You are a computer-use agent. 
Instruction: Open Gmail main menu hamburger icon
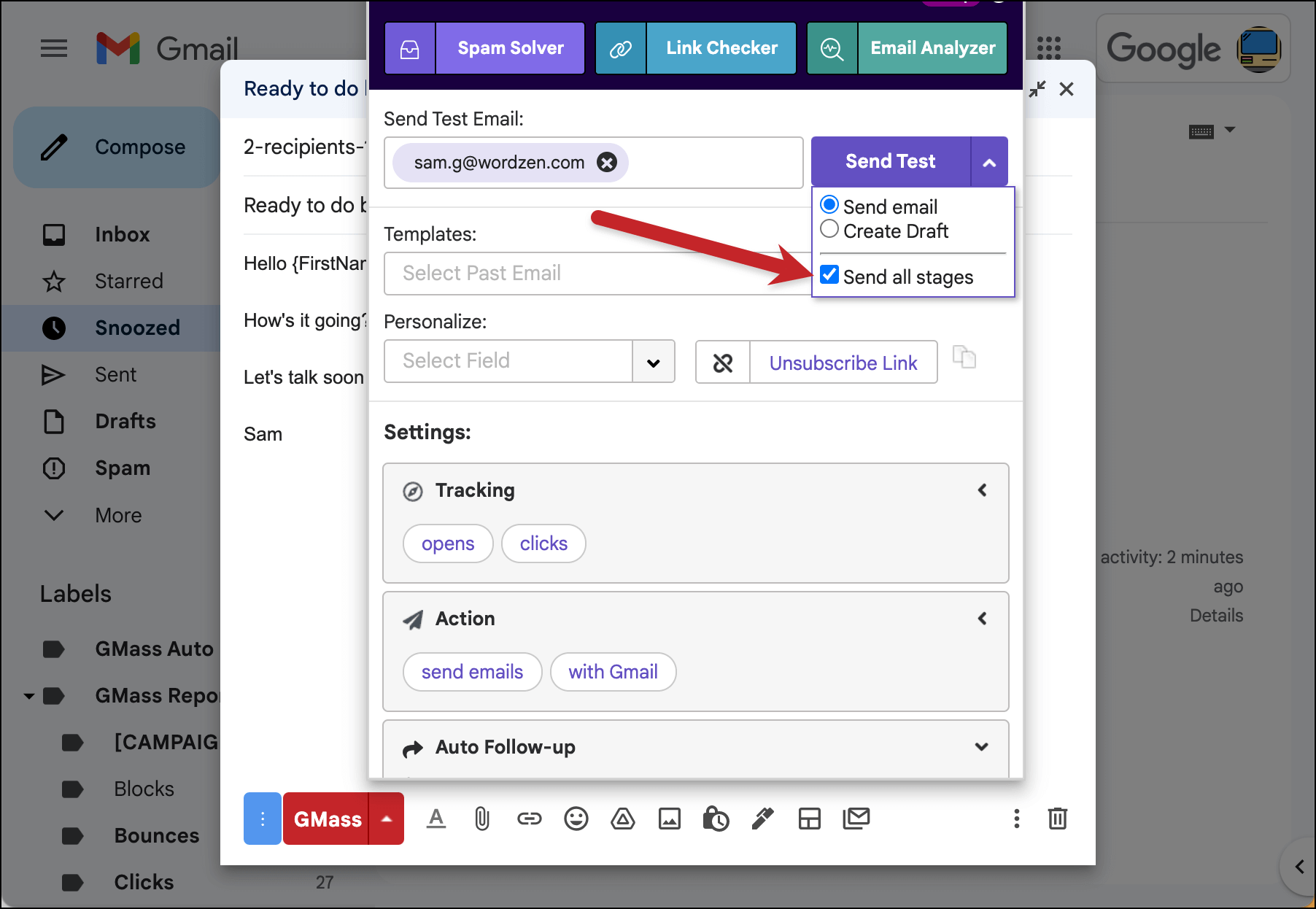54,49
